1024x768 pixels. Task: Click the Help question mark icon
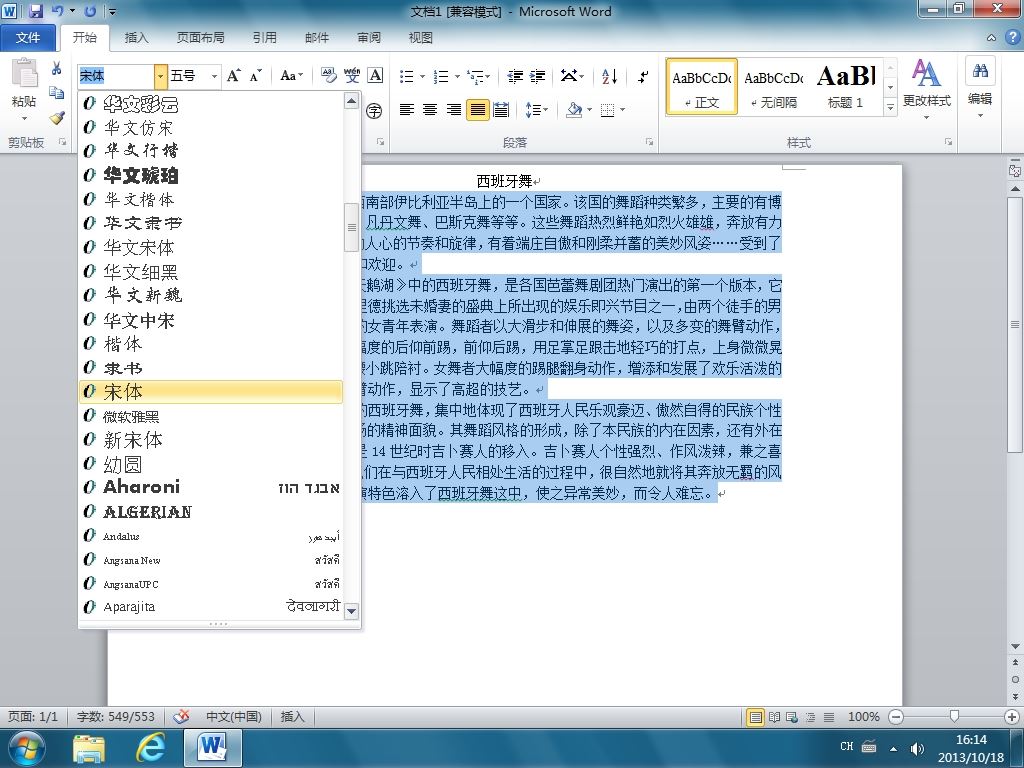[x=1012, y=37]
